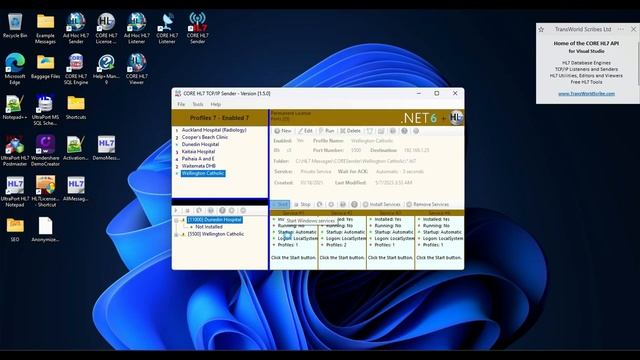Screen dimensions: 640x360
Task: Click the star icon on TransWorld Scribes panel
Action: click(541, 29)
